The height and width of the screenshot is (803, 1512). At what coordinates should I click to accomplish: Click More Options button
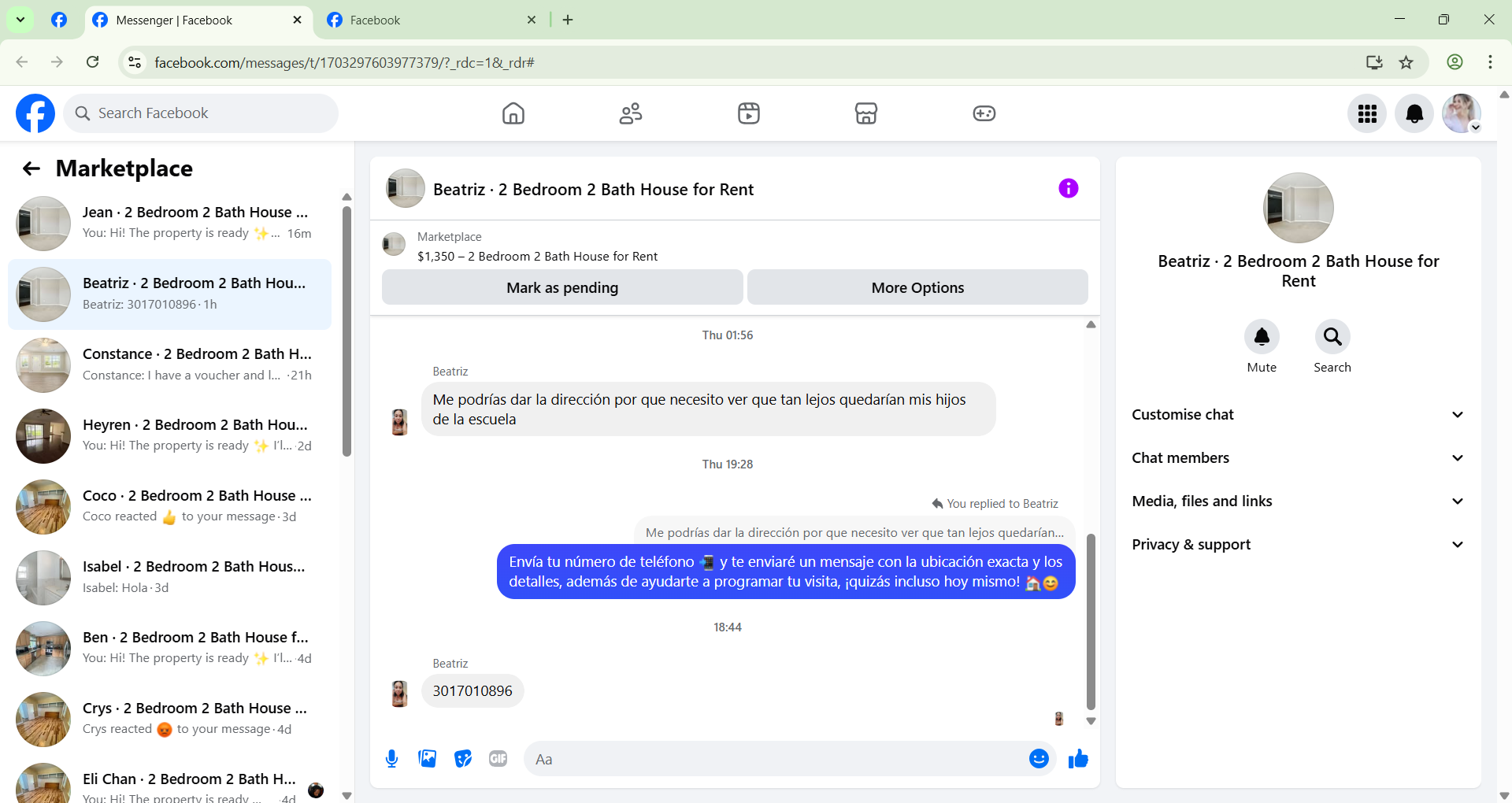click(917, 287)
